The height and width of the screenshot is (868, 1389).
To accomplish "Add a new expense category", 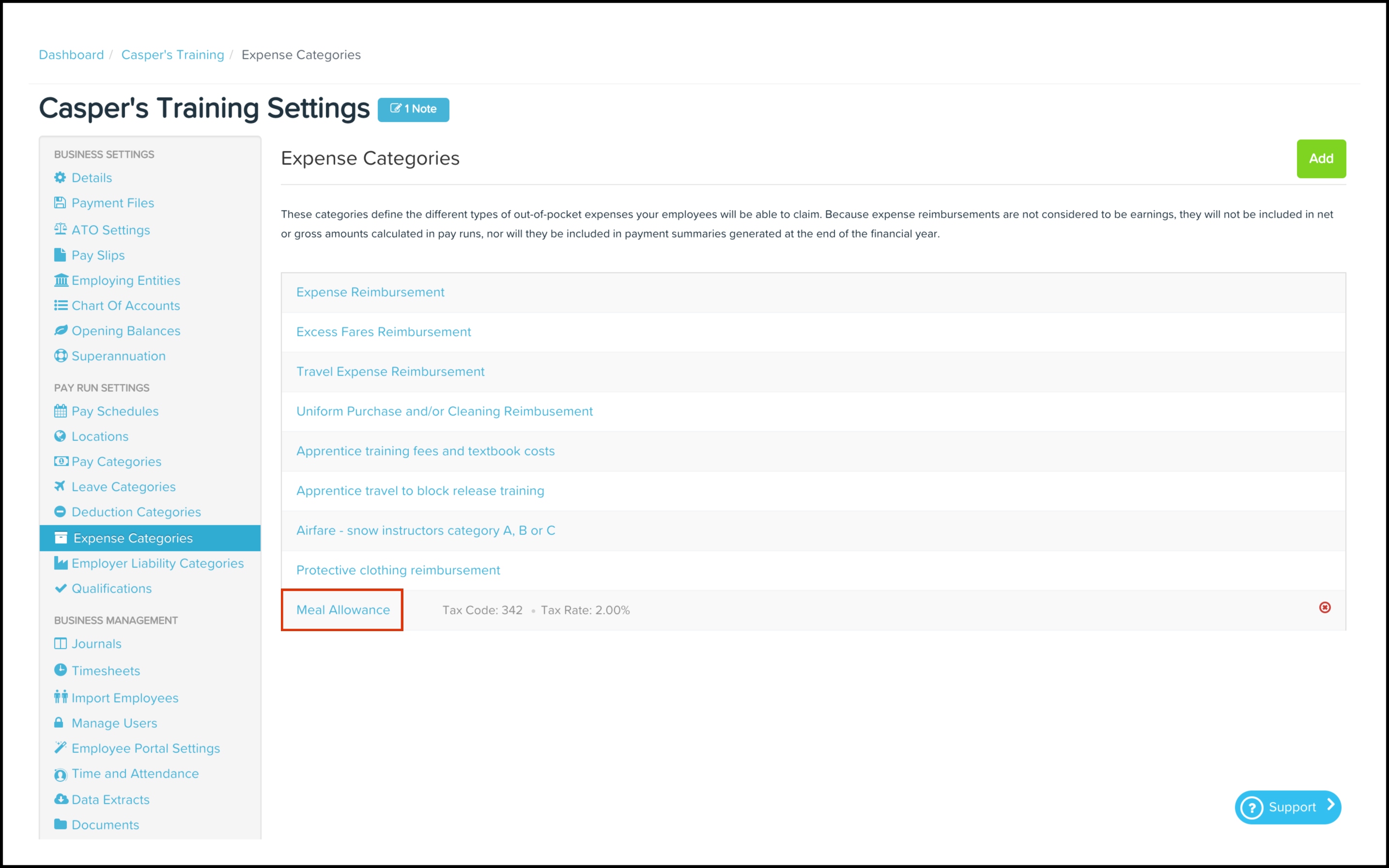I will [1321, 158].
